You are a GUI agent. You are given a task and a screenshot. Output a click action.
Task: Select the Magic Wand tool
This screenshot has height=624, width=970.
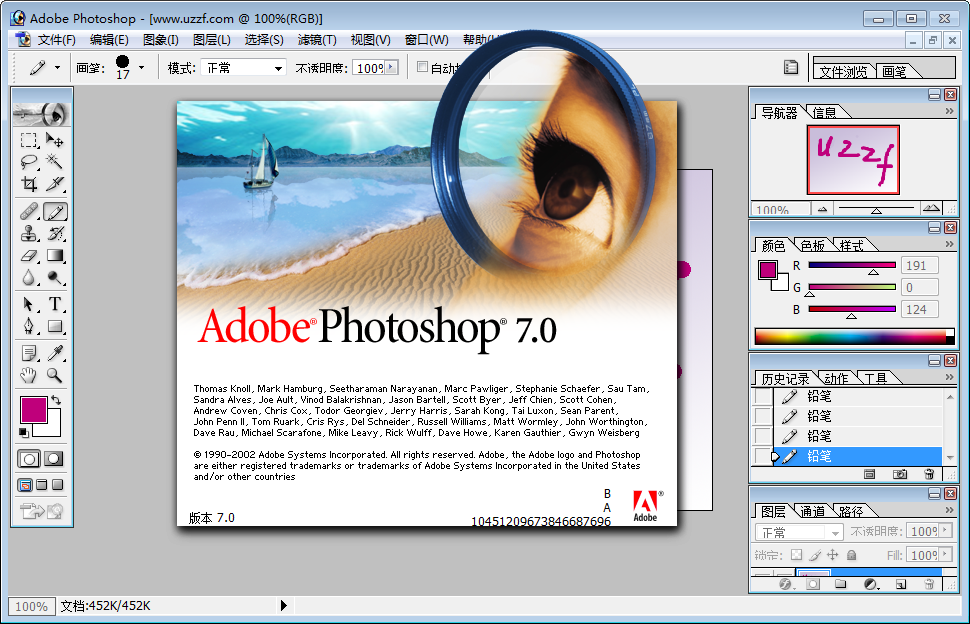pyautogui.click(x=55, y=162)
